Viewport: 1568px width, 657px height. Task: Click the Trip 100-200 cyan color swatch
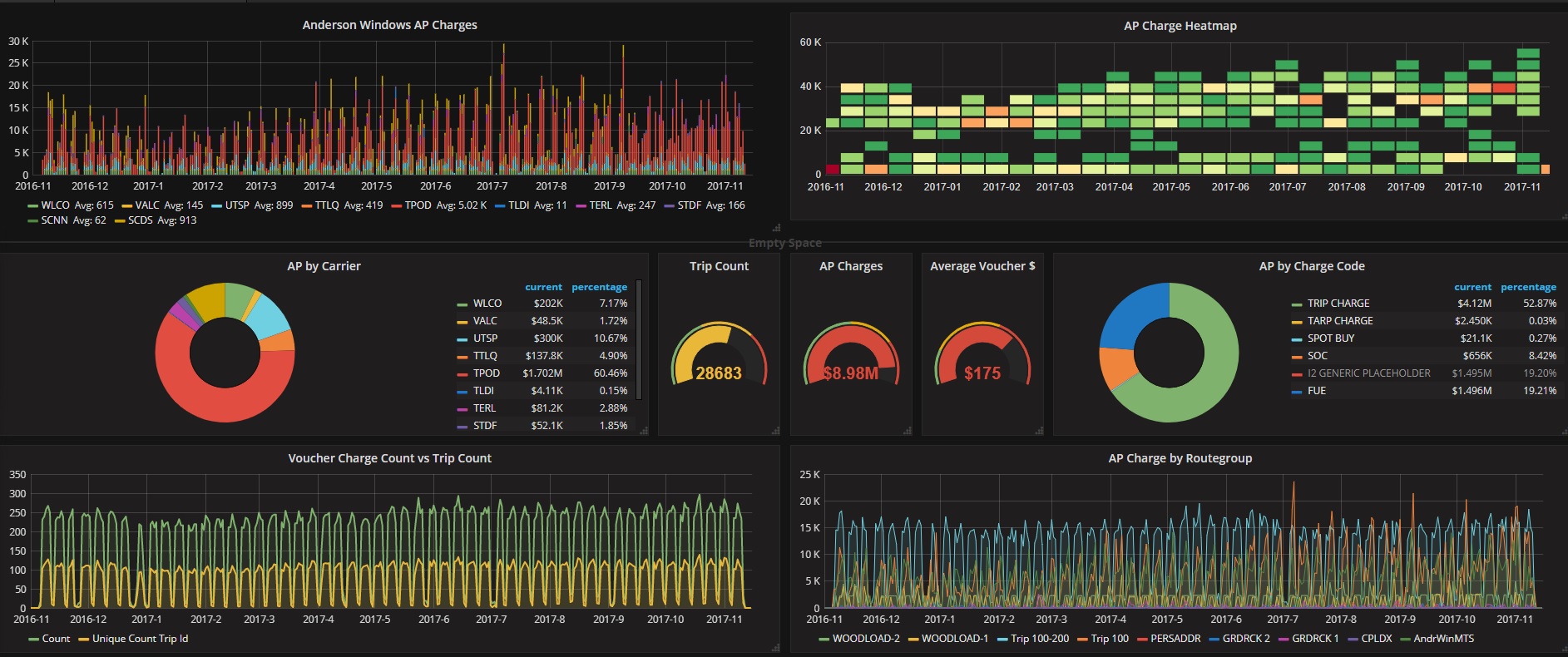(1002, 640)
